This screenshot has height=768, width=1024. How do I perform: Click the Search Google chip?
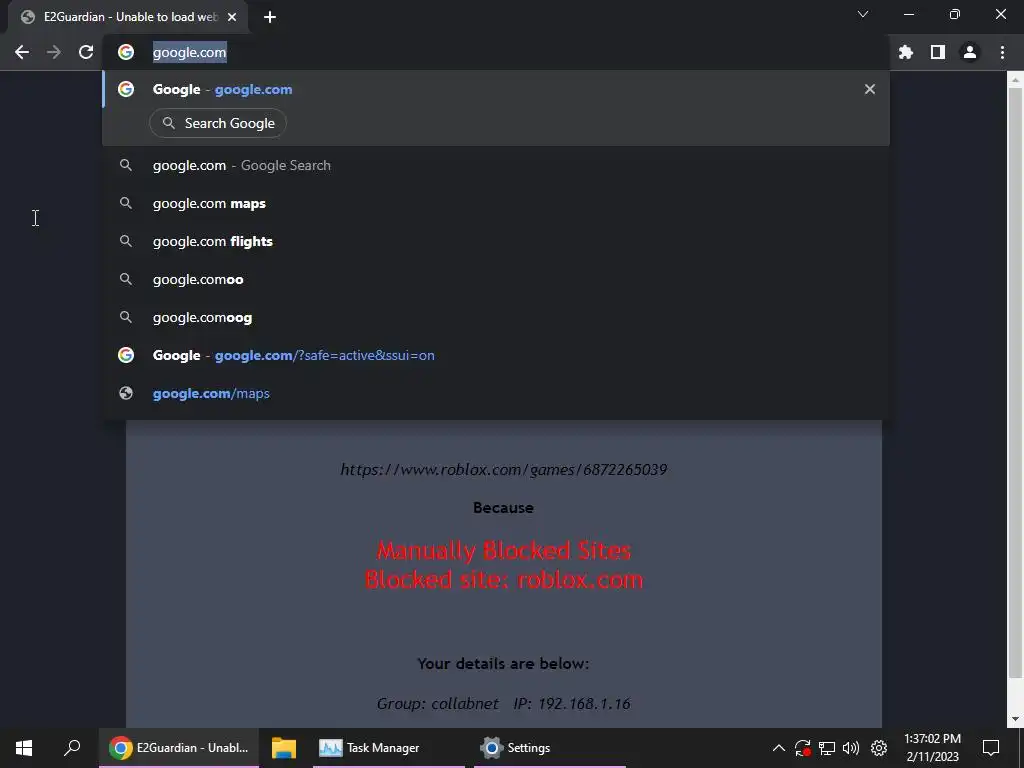pyautogui.click(x=218, y=123)
